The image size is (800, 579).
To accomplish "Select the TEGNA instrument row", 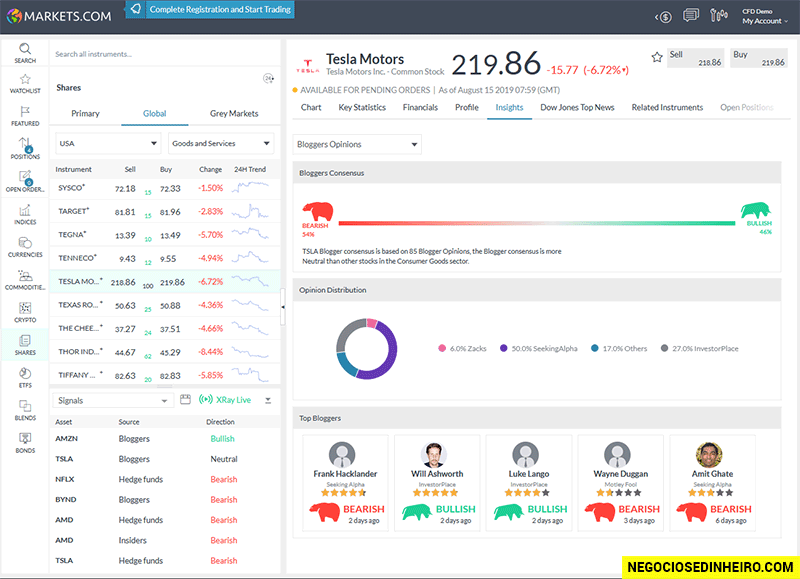I will click(165, 235).
